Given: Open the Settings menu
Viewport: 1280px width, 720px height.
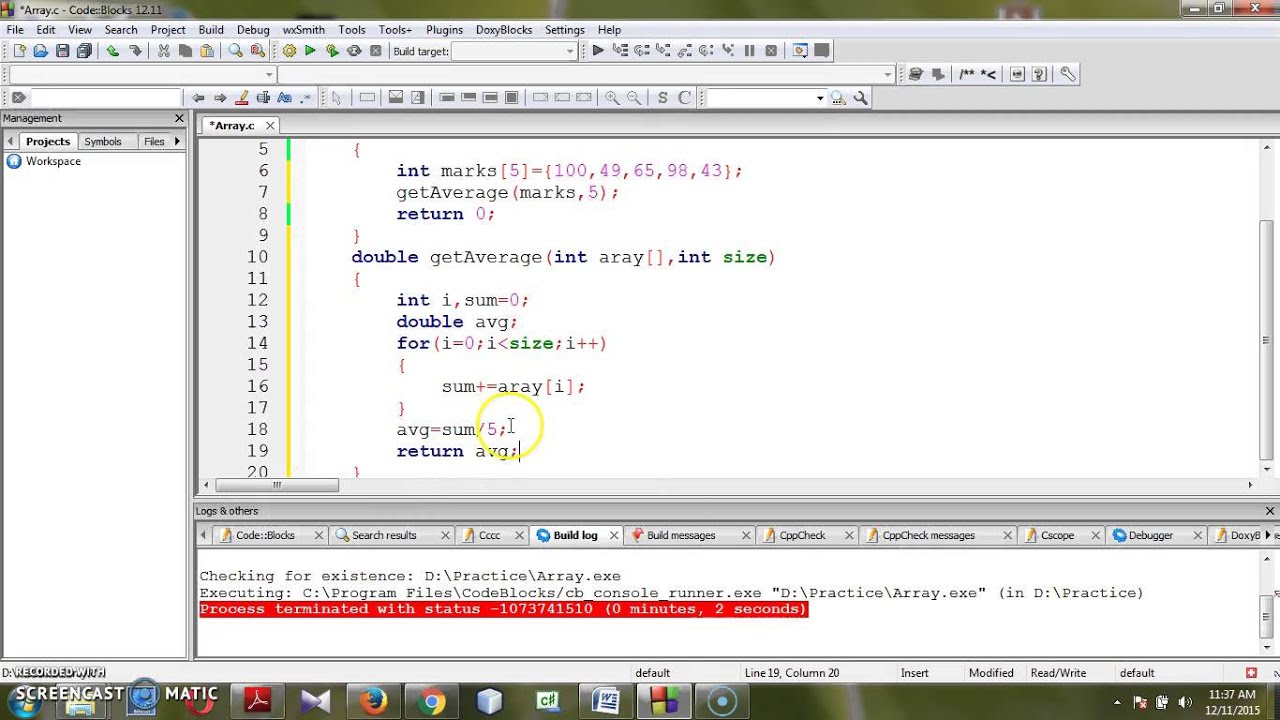Looking at the screenshot, I should pos(564,29).
